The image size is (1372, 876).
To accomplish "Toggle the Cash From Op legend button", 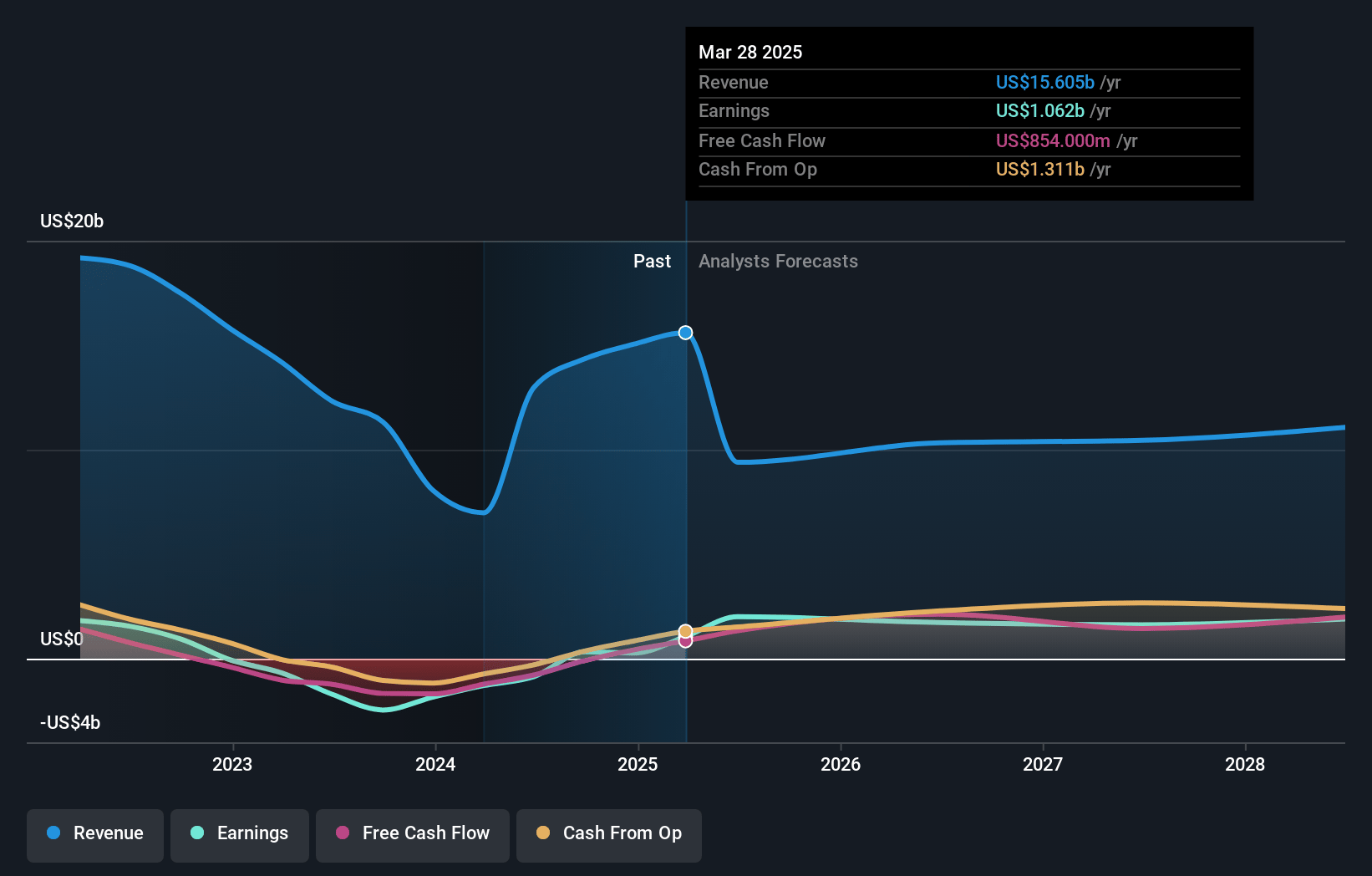I will pyautogui.click(x=609, y=835).
